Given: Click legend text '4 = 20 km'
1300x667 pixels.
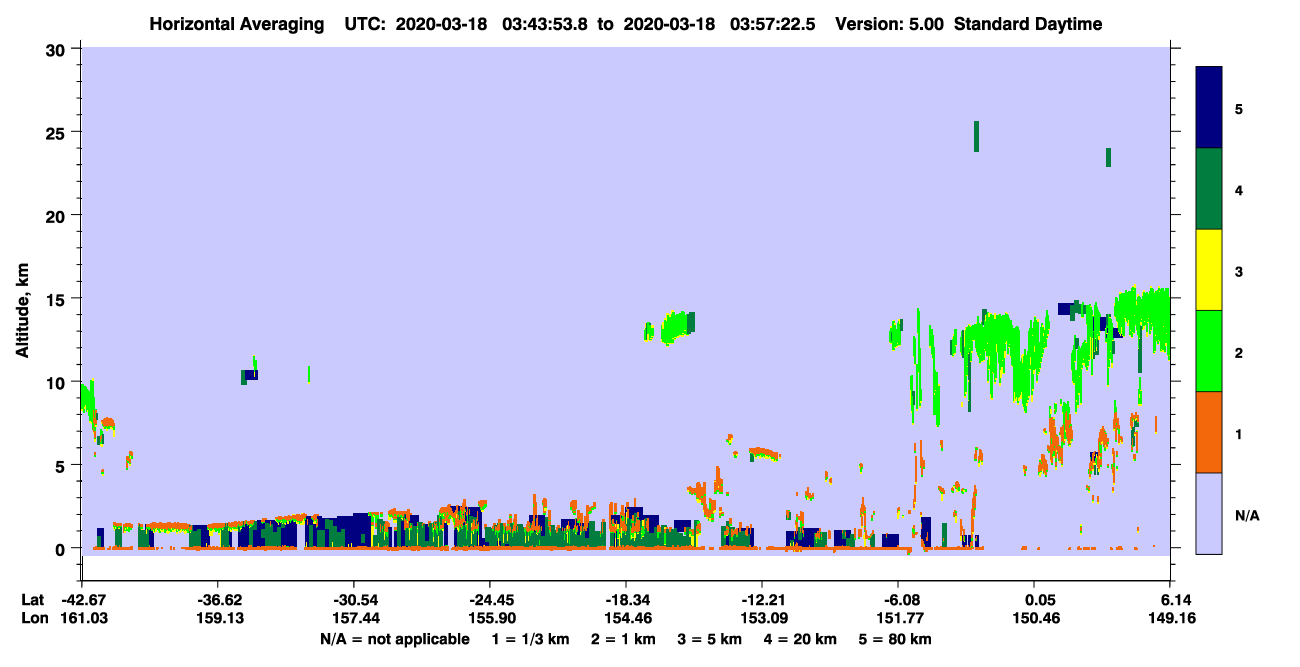Looking at the screenshot, I should (802, 639).
